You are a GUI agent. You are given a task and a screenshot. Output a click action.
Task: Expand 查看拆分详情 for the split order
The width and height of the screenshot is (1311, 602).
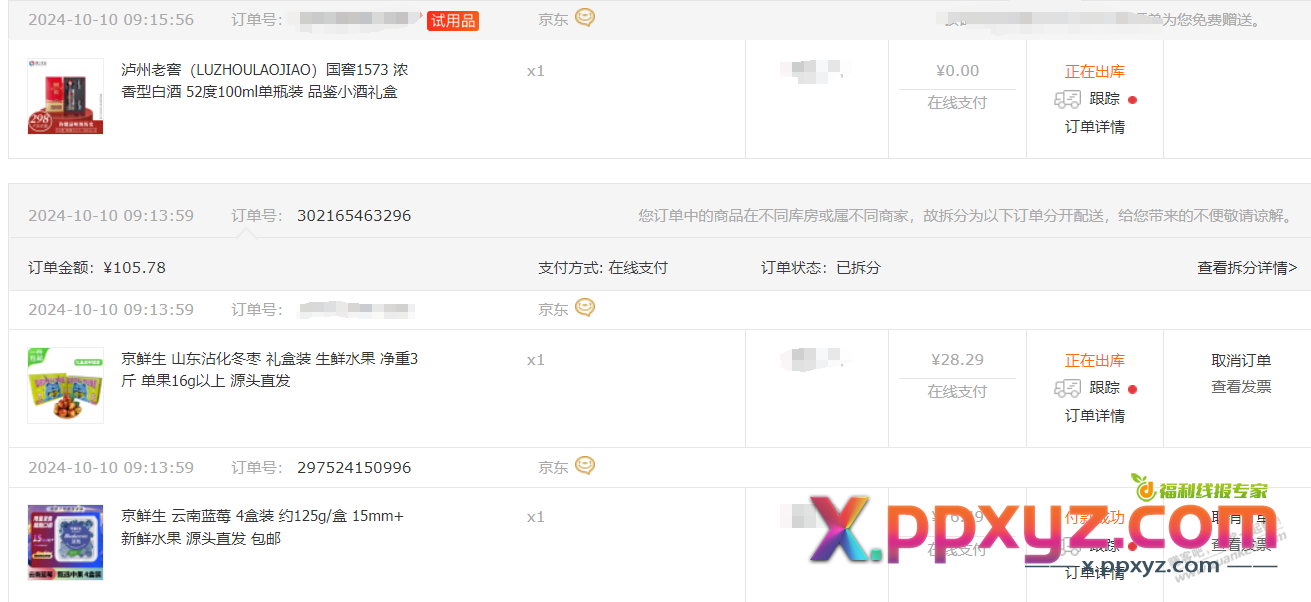[1247, 268]
